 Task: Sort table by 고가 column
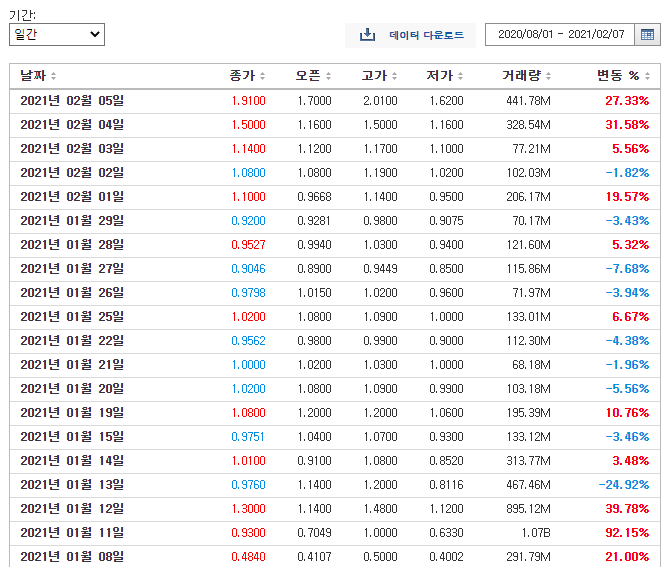(x=379, y=76)
